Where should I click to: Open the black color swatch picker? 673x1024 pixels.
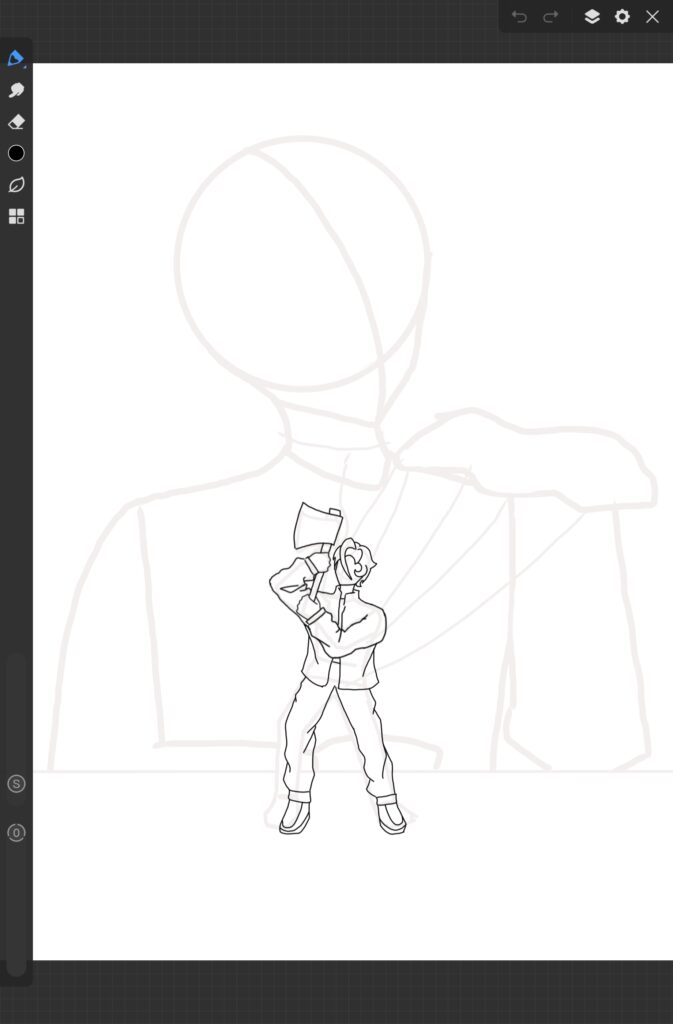coord(16,153)
